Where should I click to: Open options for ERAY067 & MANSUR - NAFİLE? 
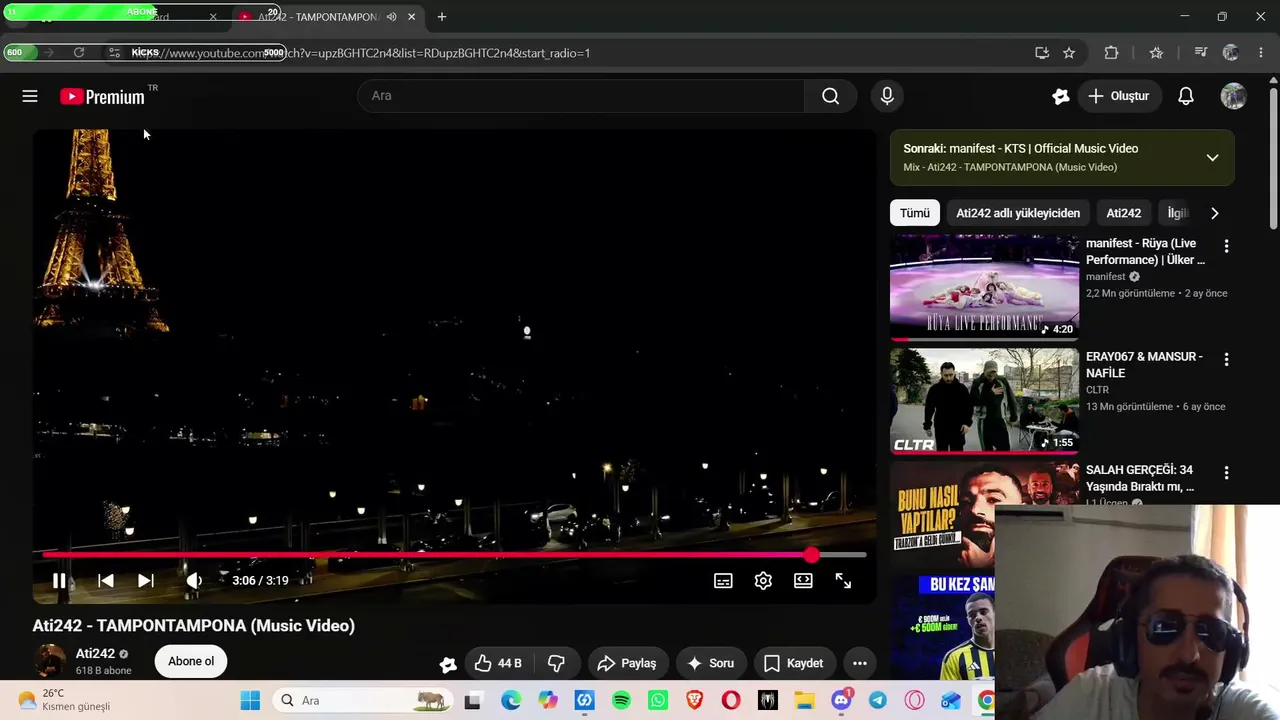click(x=1226, y=359)
